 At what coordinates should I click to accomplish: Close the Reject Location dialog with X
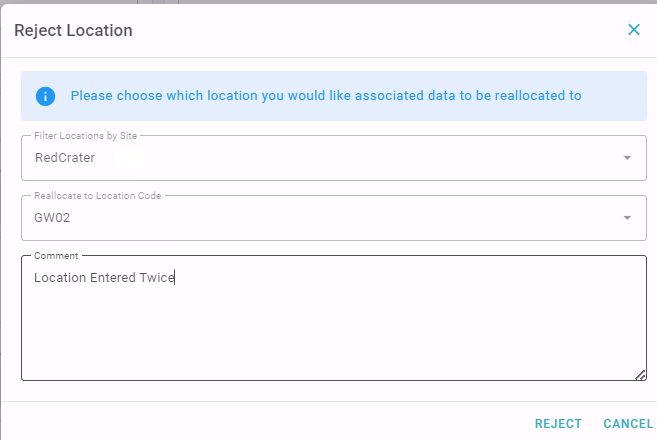(x=634, y=30)
